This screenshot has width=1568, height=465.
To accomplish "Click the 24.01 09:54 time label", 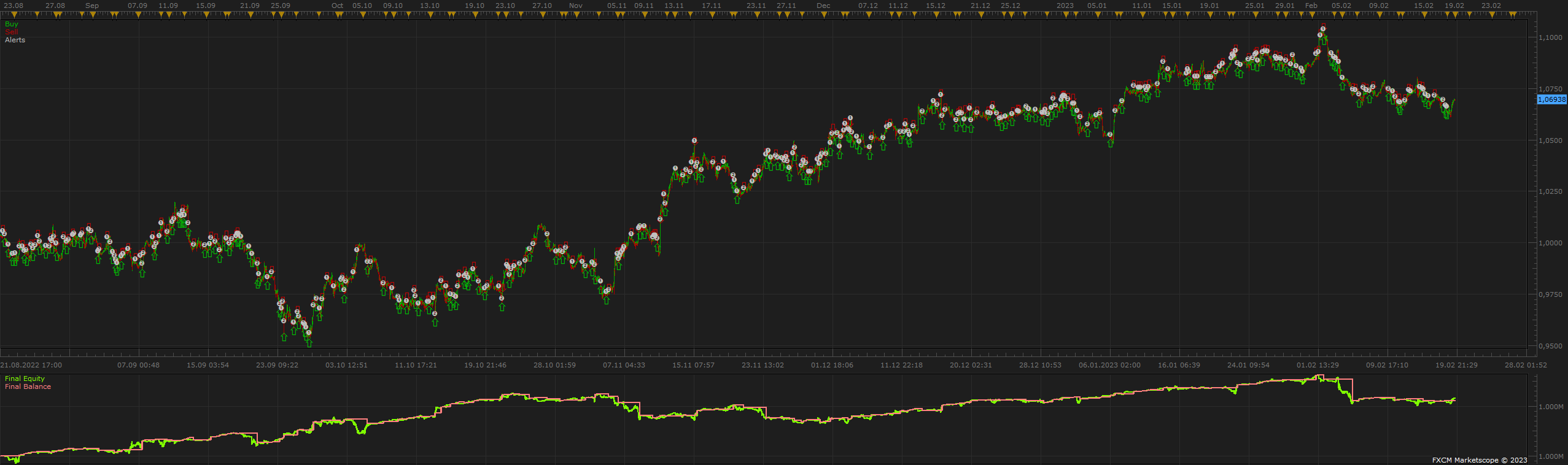I will (x=1248, y=365).
